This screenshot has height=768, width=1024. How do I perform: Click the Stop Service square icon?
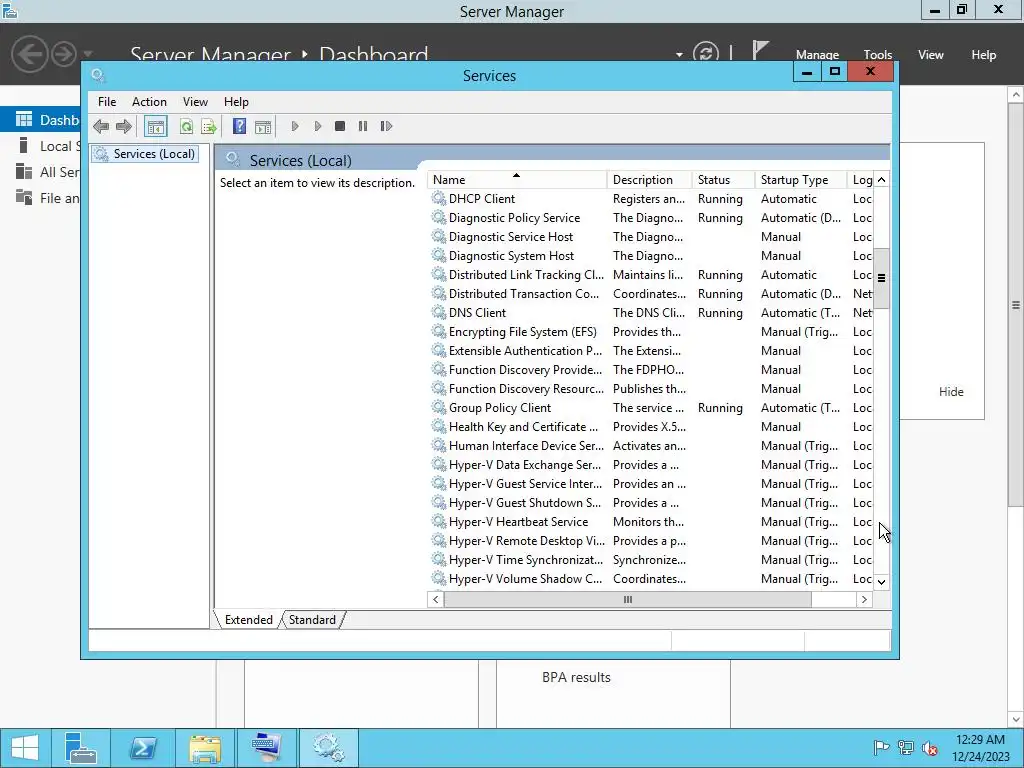point(340,126)
